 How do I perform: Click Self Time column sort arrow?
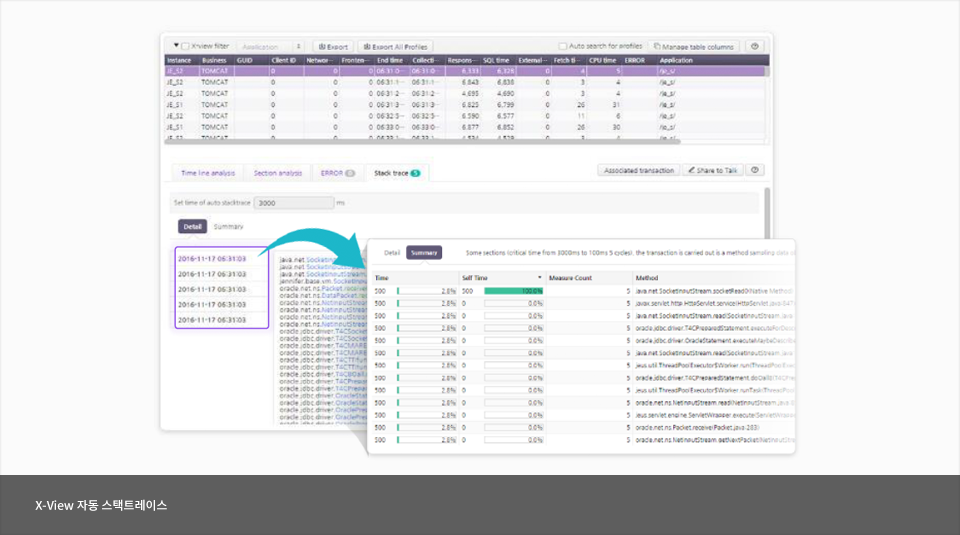[540, 277]
